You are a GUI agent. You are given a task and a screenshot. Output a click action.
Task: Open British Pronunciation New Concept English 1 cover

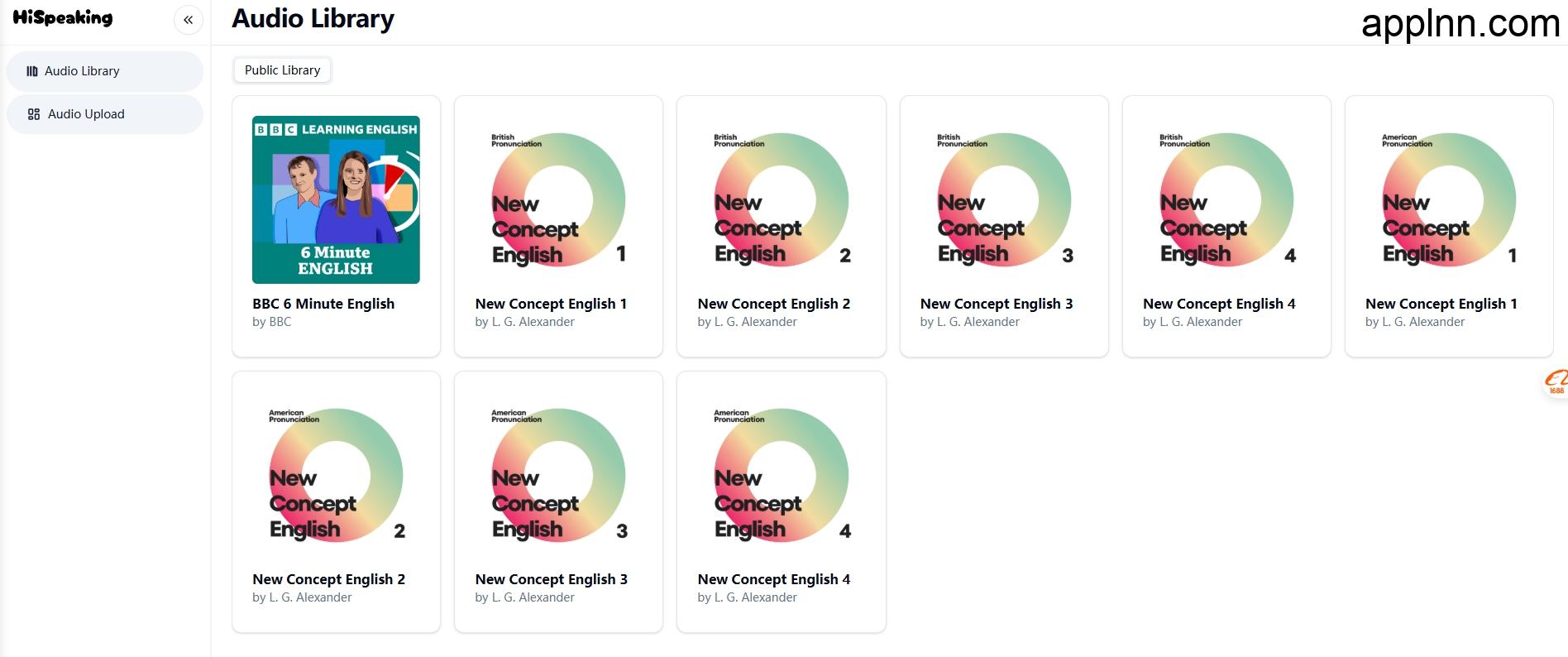tap(558, 199)
